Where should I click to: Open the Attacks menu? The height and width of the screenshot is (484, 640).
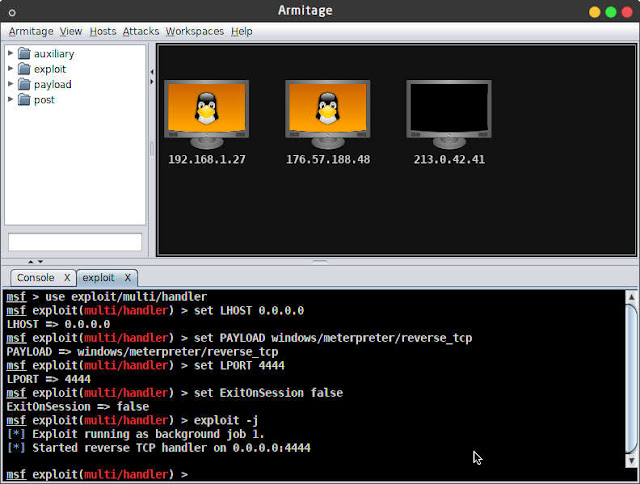(141, 31)
